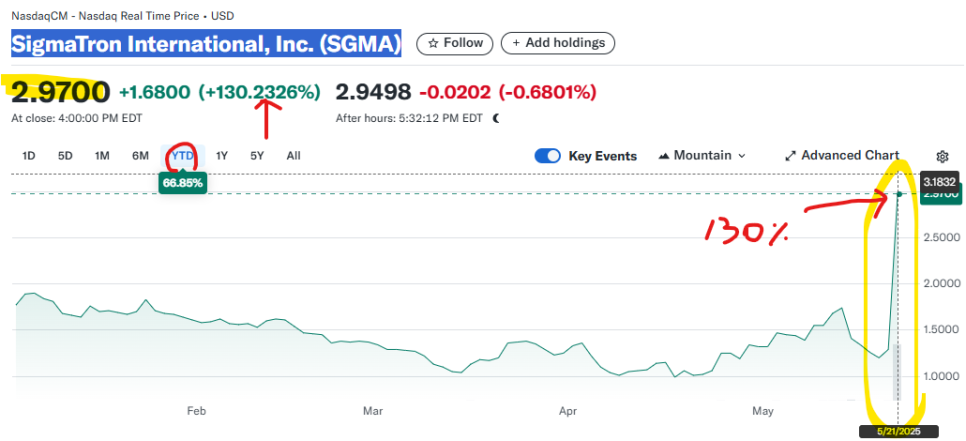Click the -0.0202 after-hours change

(x=455, y=92)
